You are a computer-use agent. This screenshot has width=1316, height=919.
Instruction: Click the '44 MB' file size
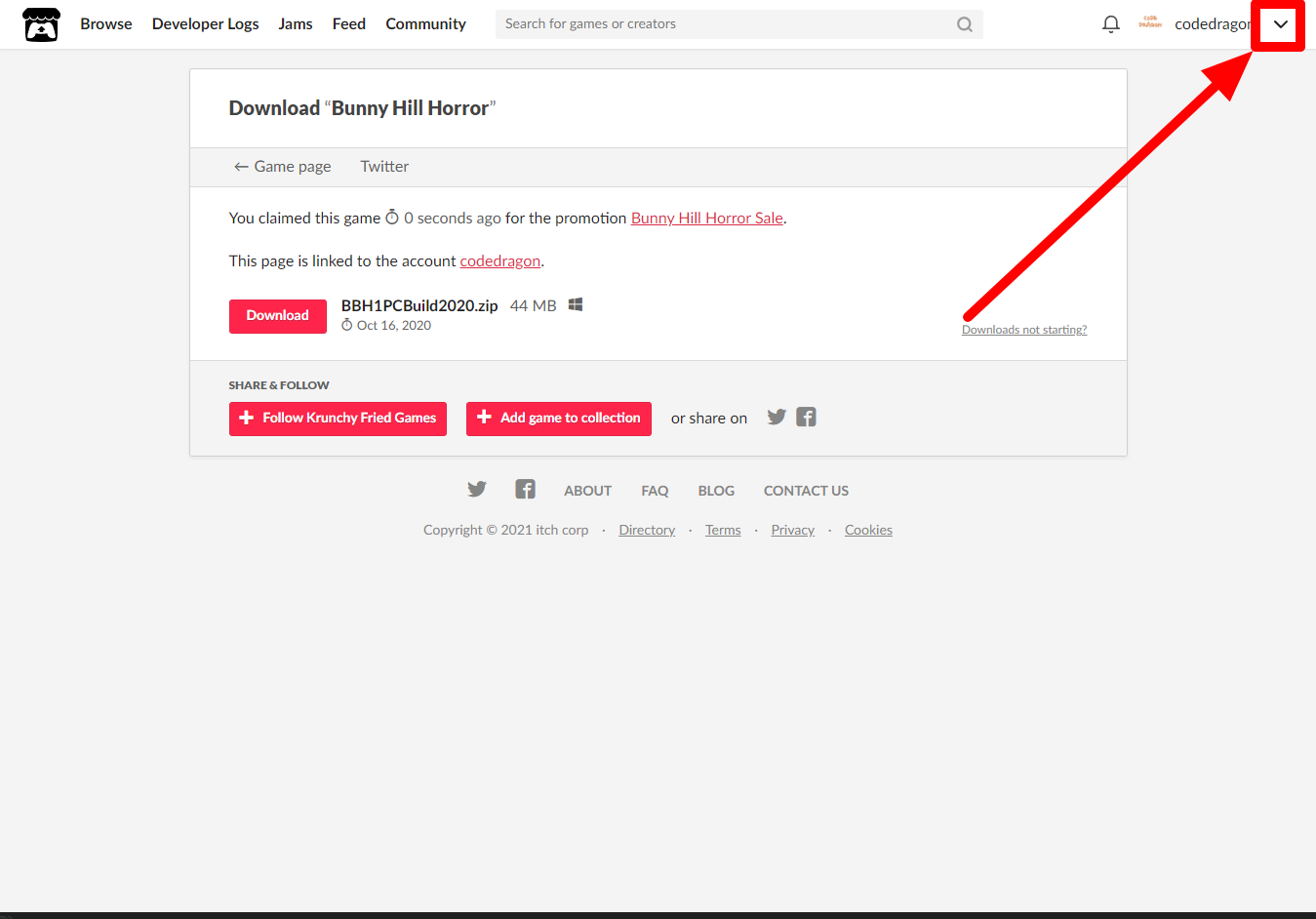click(534, 306)
